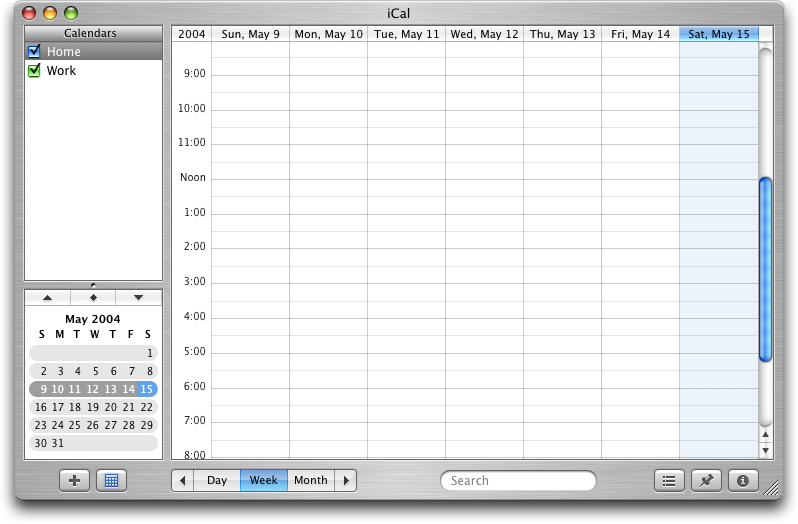Switch to Week view
The height and width of the screenshot is (524, 798).
[264, 480]
